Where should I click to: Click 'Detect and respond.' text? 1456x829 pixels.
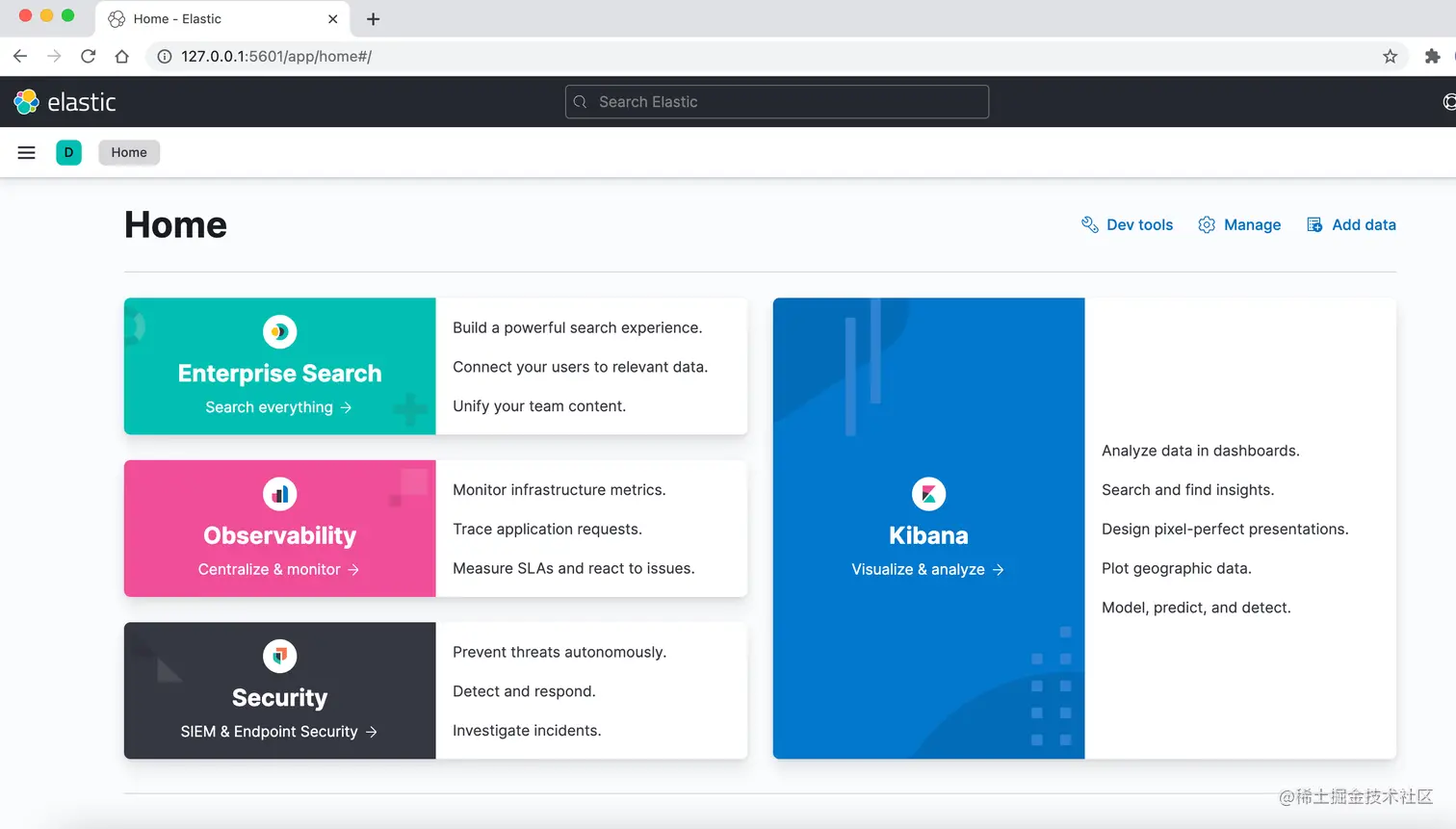pos(525,691)
